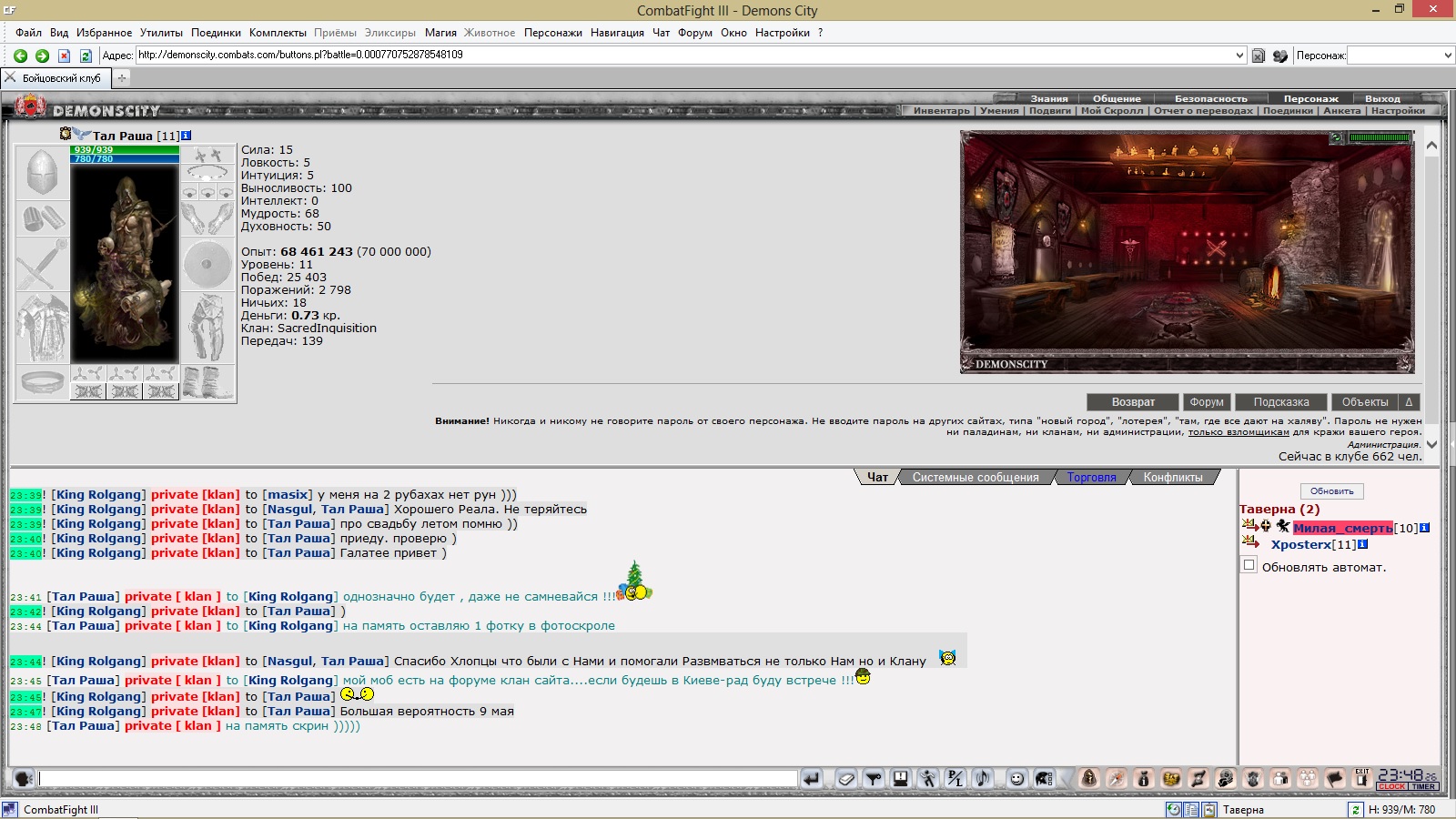
Task: Switch to Системные сообщения chat tab
Action: tap(976, 477)
